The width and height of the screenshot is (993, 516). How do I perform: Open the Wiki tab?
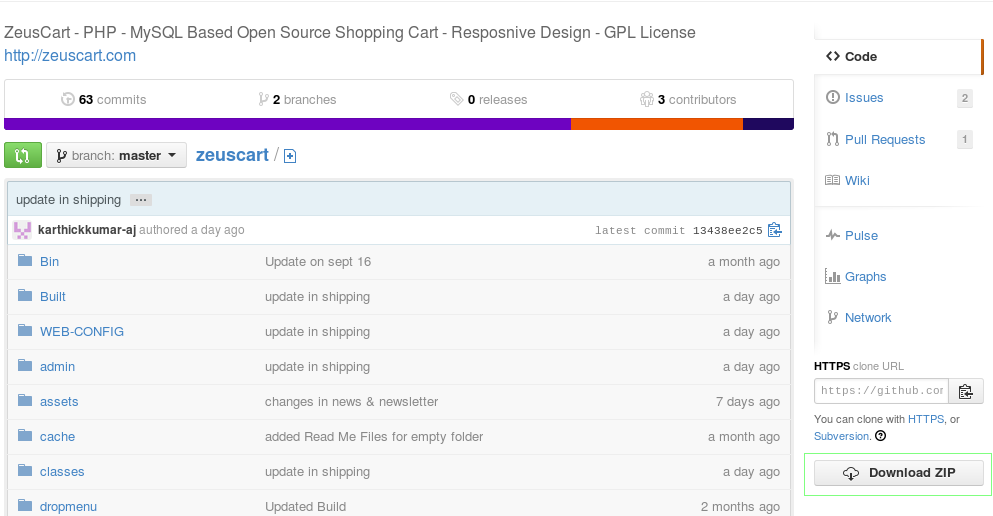click(x=857, y=180)
